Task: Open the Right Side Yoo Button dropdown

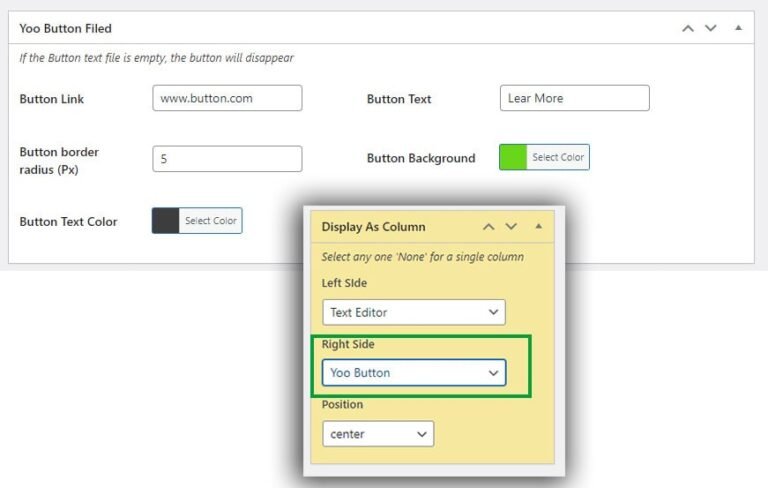Action: pyautogui.click(x=414, y=372)
